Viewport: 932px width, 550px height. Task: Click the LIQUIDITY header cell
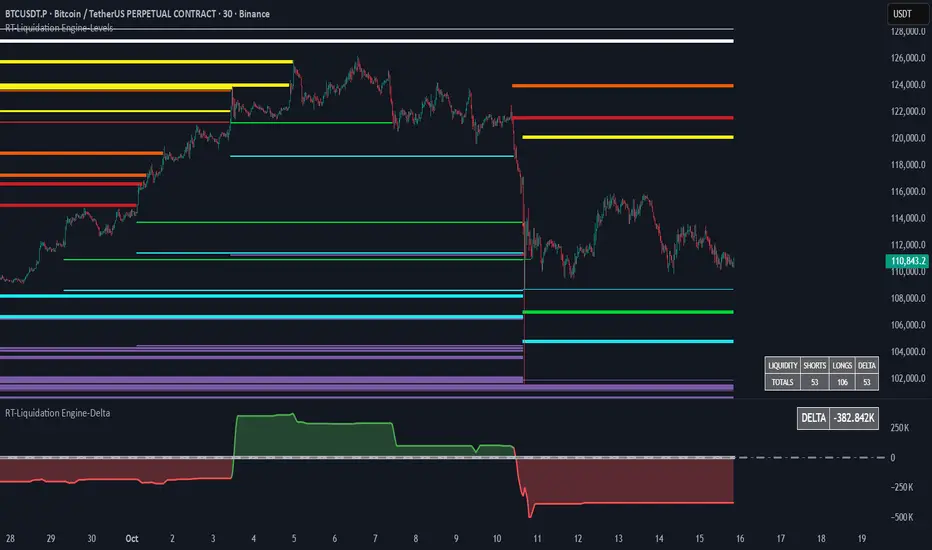(x=782, y=365)
